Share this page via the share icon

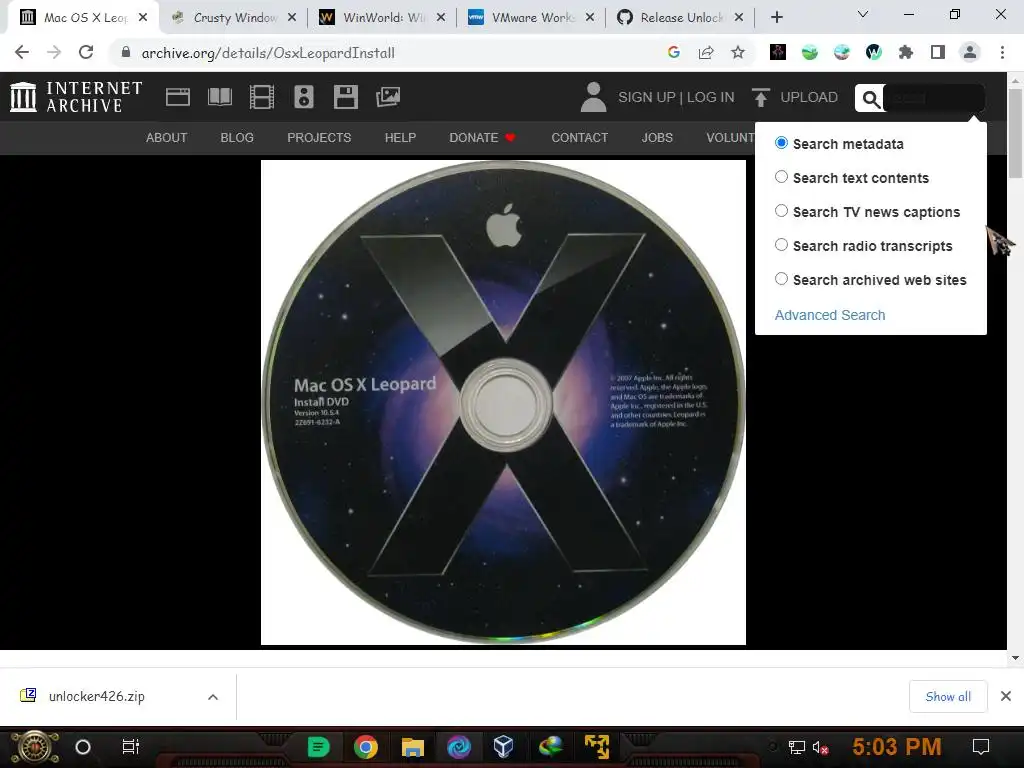[x=706, y=52]
